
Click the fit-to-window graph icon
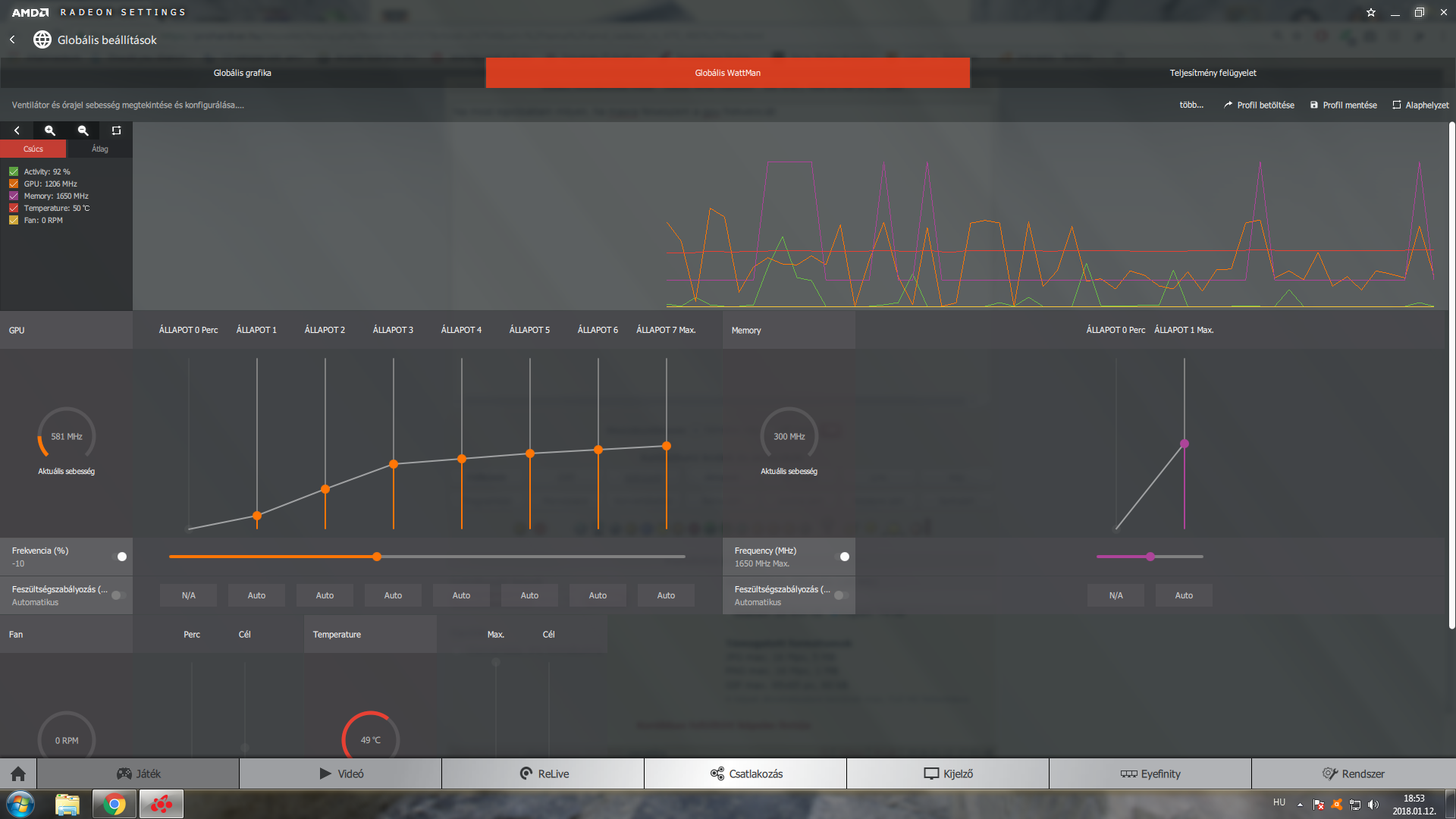[x=116, y=130]
